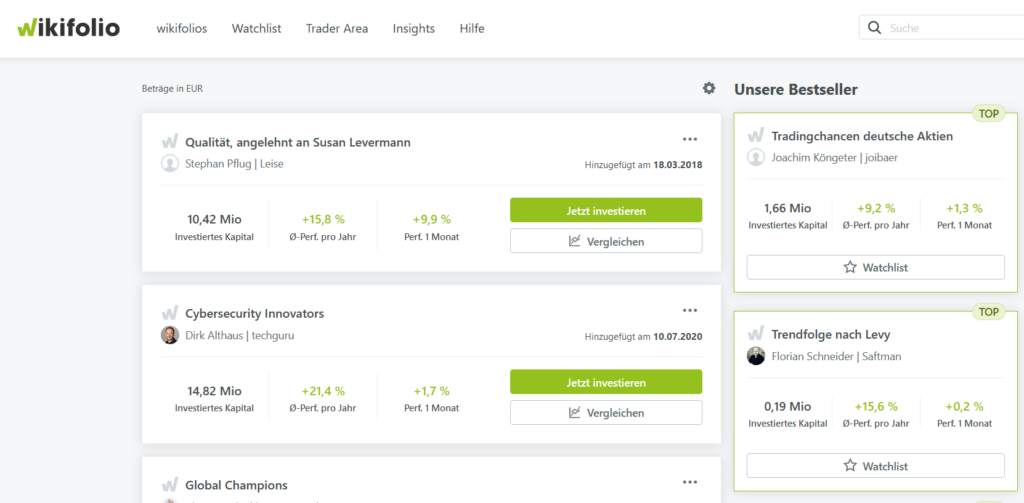
Task: Open three-dot menu for Cybersecurity Innovators
Action: [690, 310]
